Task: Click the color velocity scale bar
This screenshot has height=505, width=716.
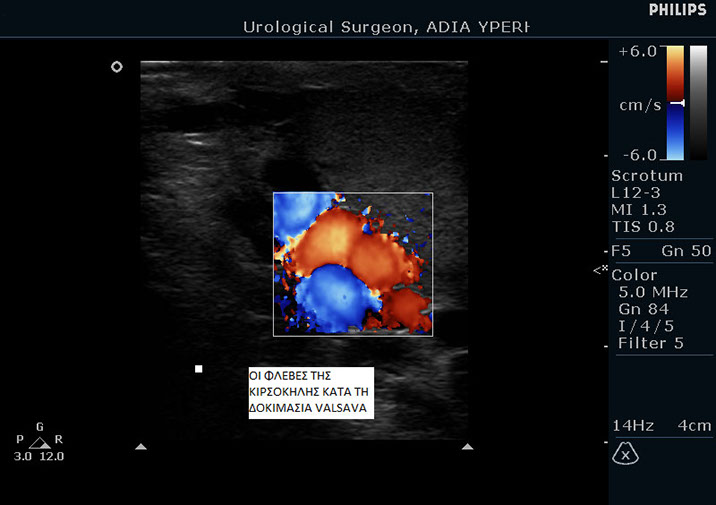Action: pos(675,103)
